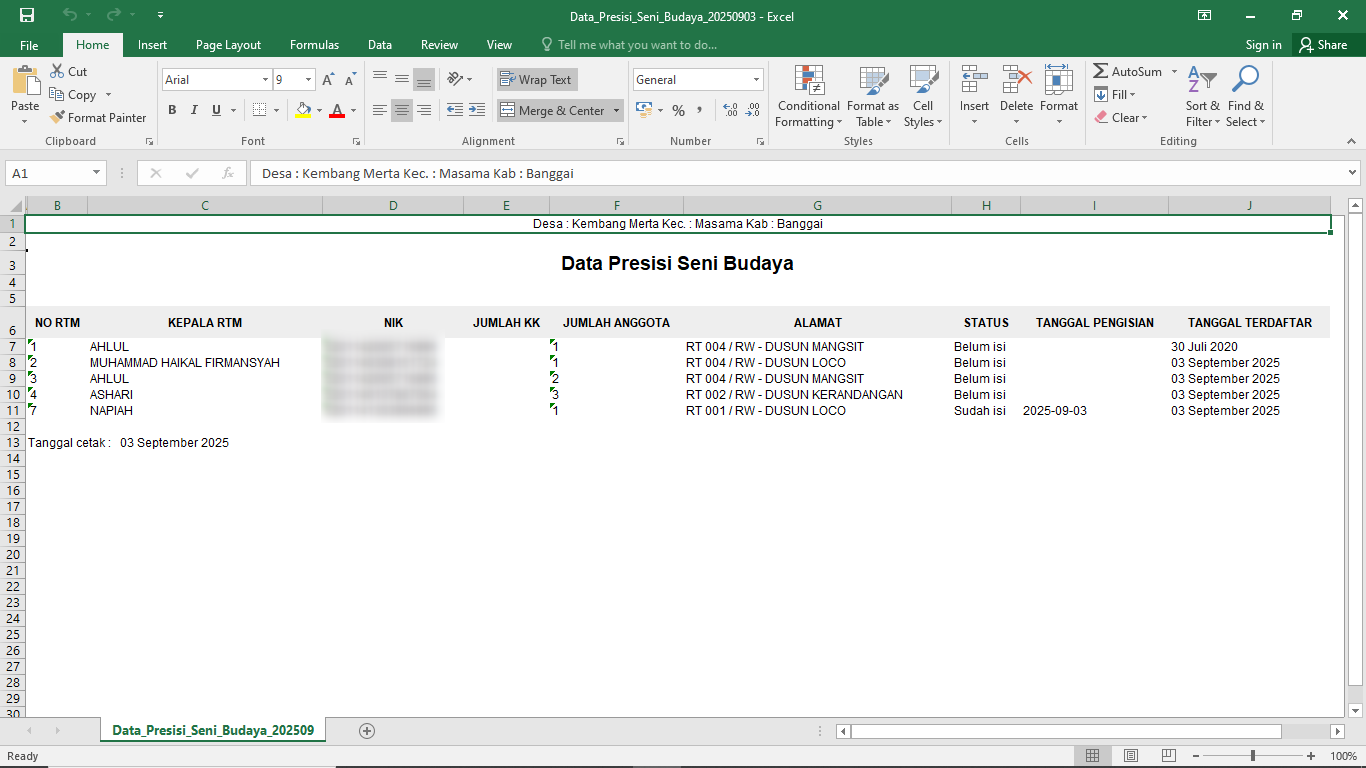This screenshot has width=1366, height=768.
Task: Apply comma style number format
Action: (x=700, y=110)
